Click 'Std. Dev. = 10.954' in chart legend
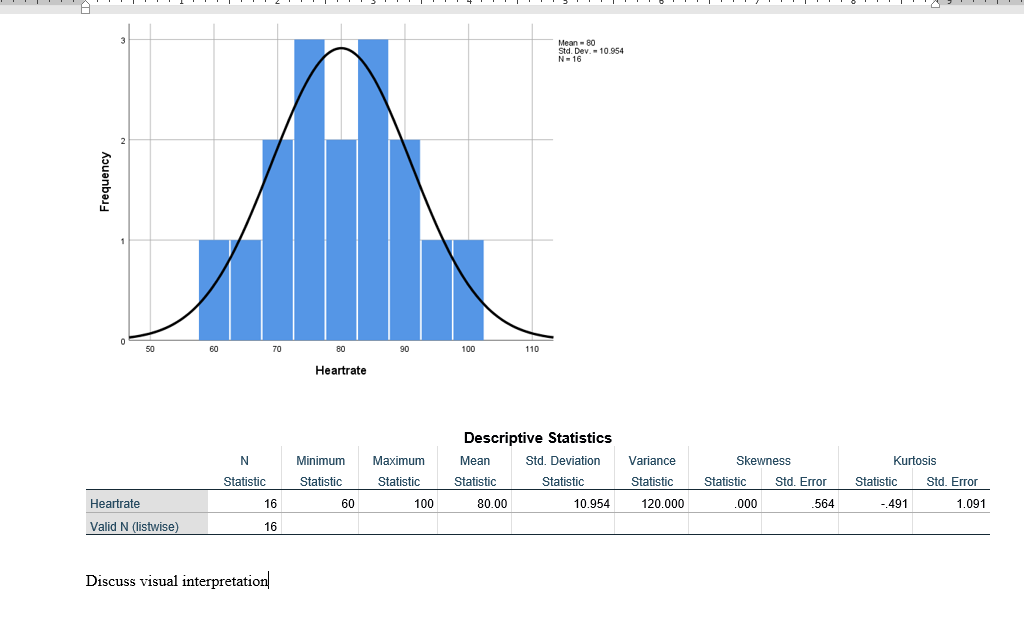The image size is (1024, 621). (x=591, y=51)
